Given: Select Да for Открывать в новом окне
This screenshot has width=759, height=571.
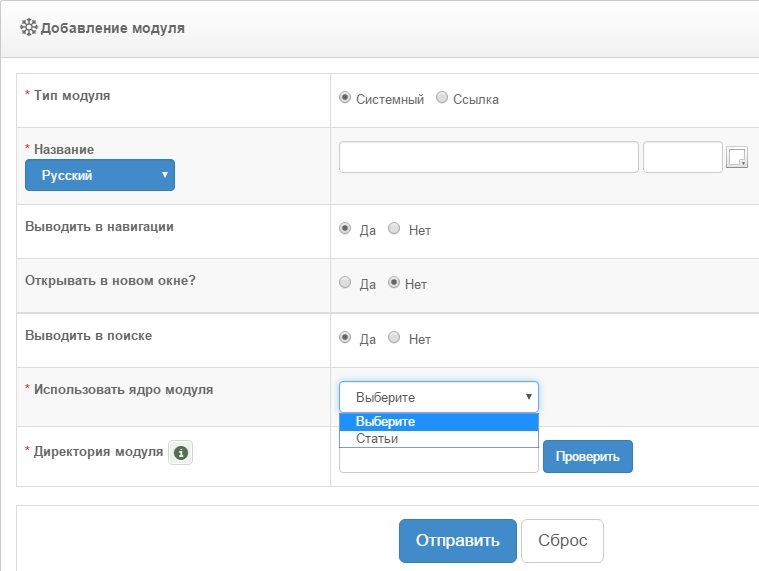Looking at the screenshot, I should [x=345, y=283].
